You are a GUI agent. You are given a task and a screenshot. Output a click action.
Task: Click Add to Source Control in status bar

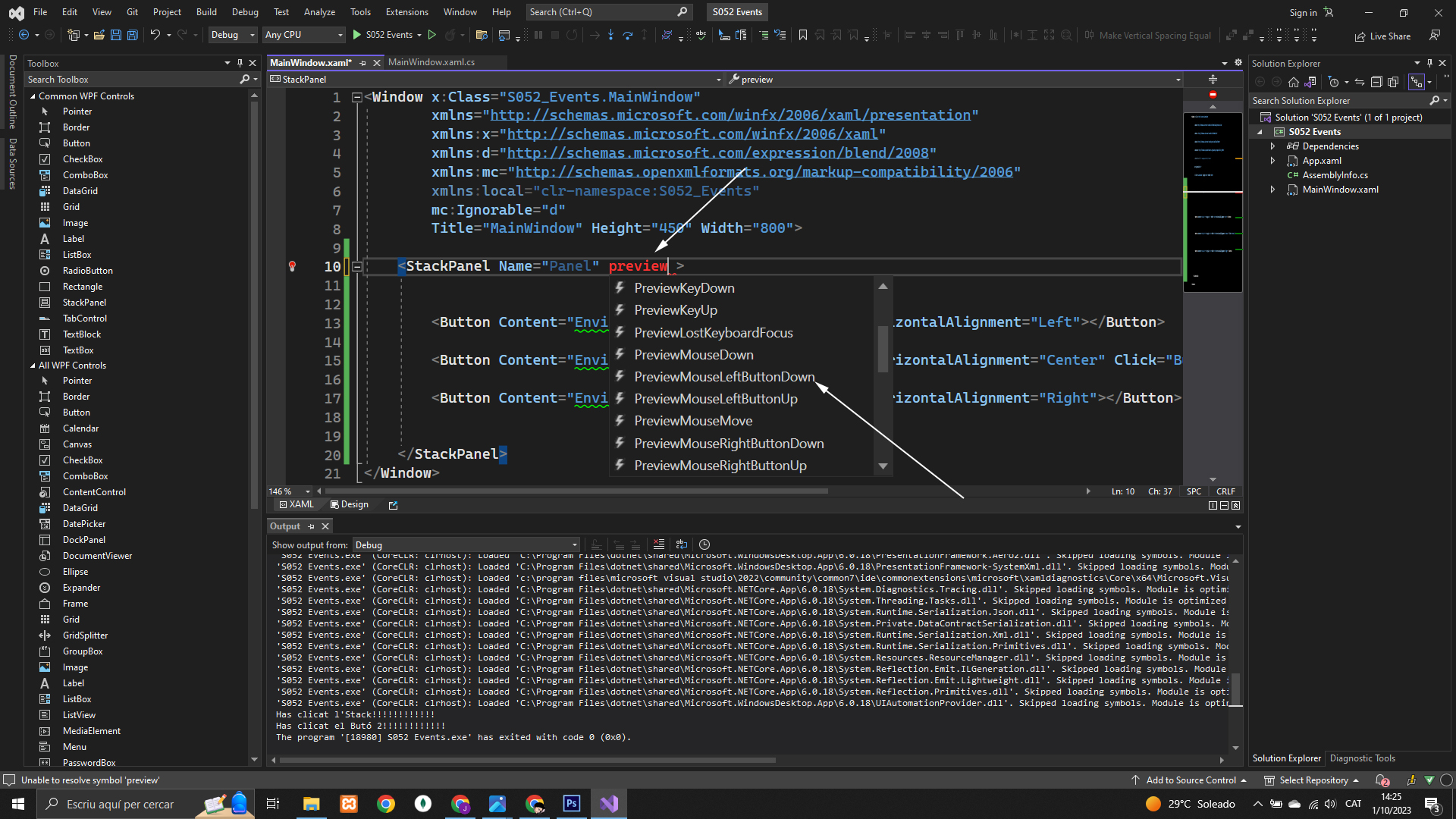point(1191,780)
